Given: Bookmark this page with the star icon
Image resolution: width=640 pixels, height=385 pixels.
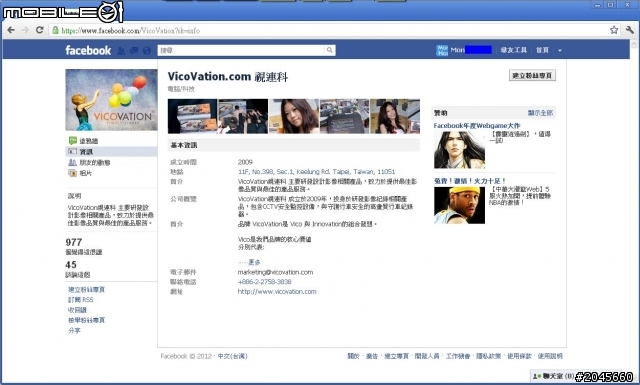Looking at the screenshot, I should (614, 30).
